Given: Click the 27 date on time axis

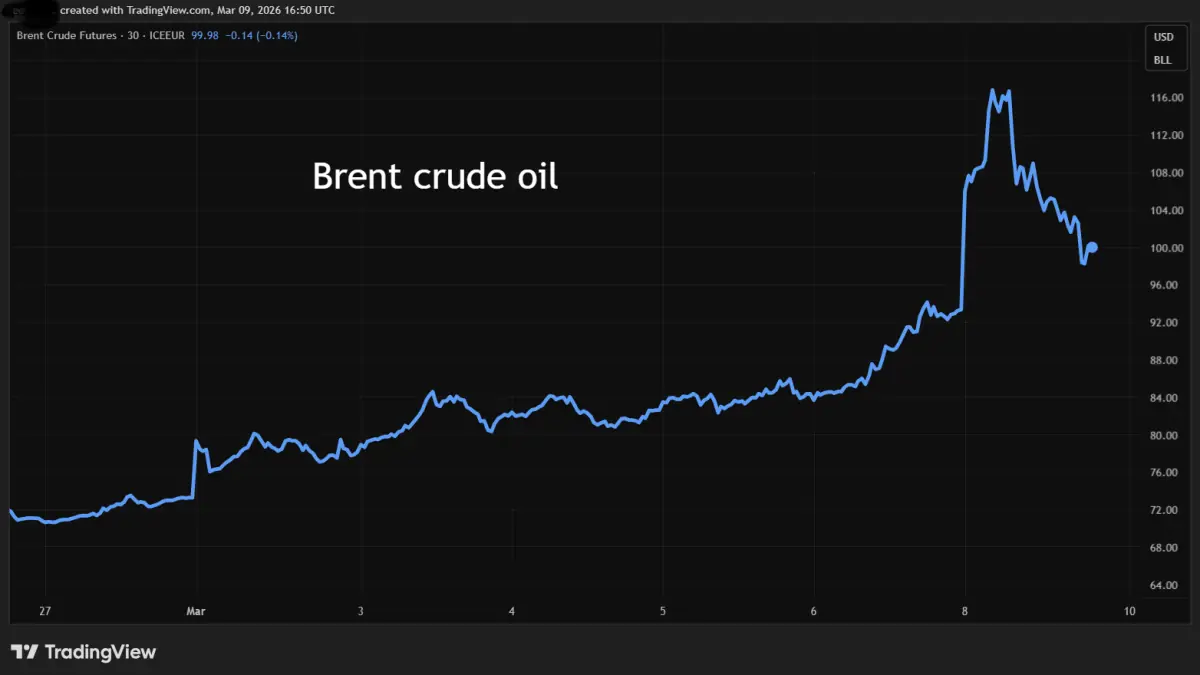Looking at the screenshot, I should [45, 610].
